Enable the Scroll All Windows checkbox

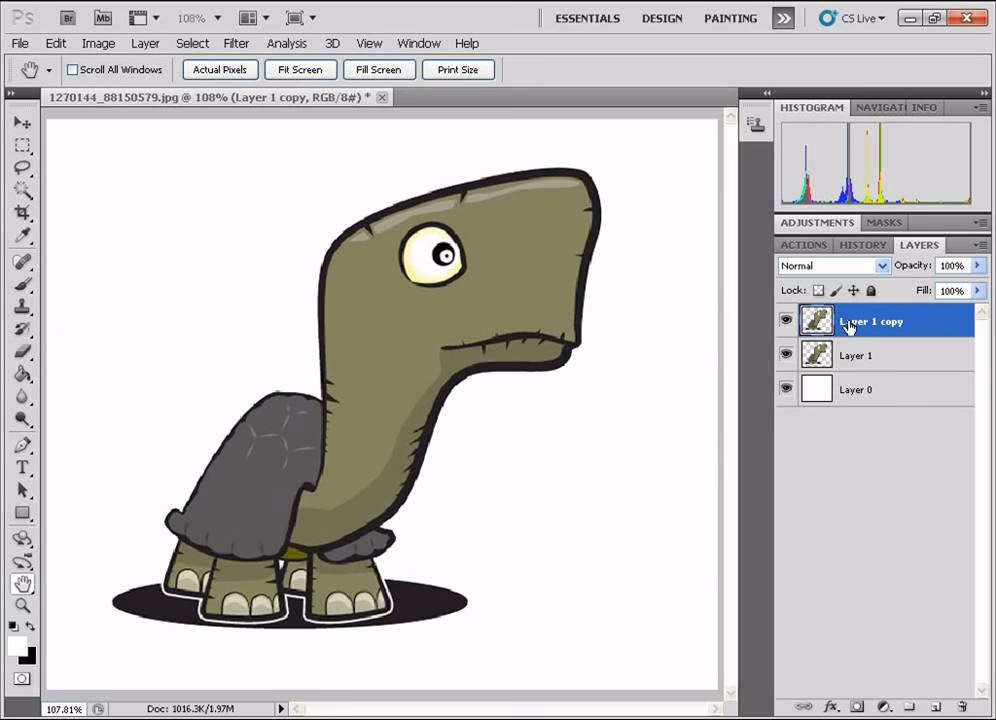[72, 69]
